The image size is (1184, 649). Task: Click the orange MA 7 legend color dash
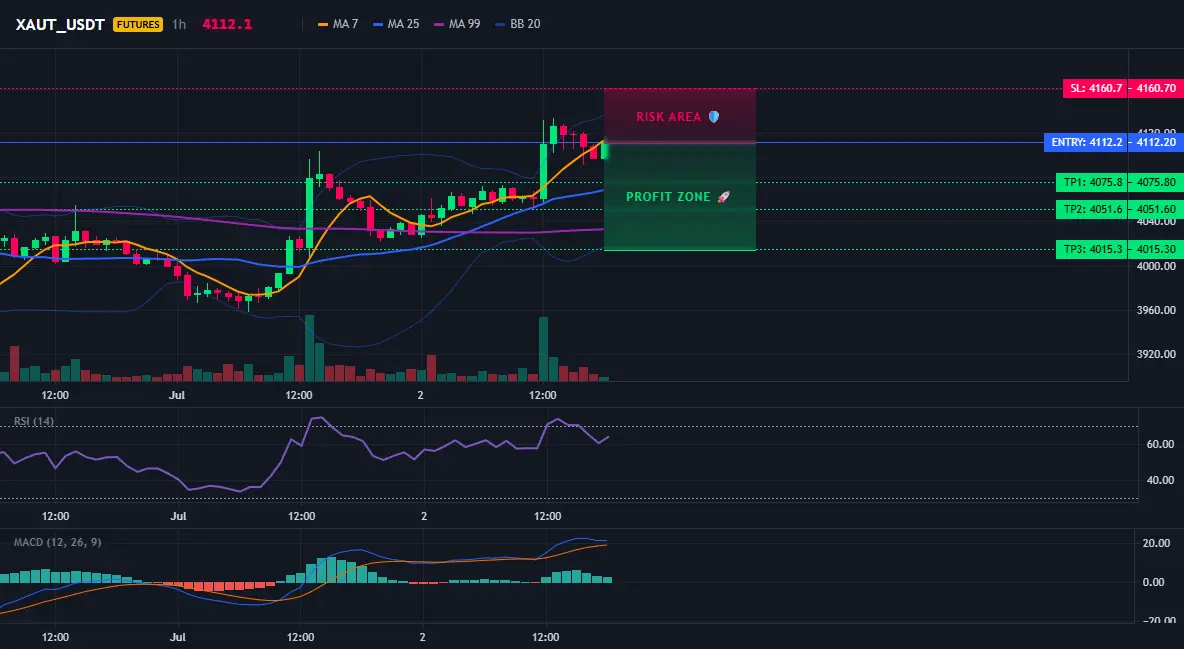pyautogui.click(x=323, y=24)
